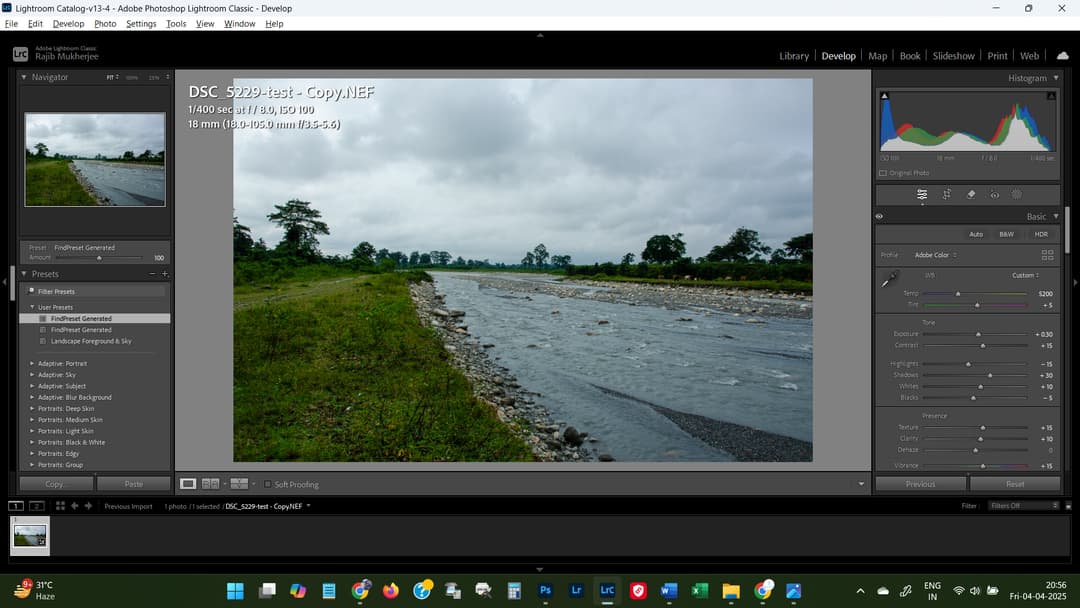Screen dimensions: 1080x608
Task: Open the WB Custom dropdown
Action: click(x=1026, y=275)
